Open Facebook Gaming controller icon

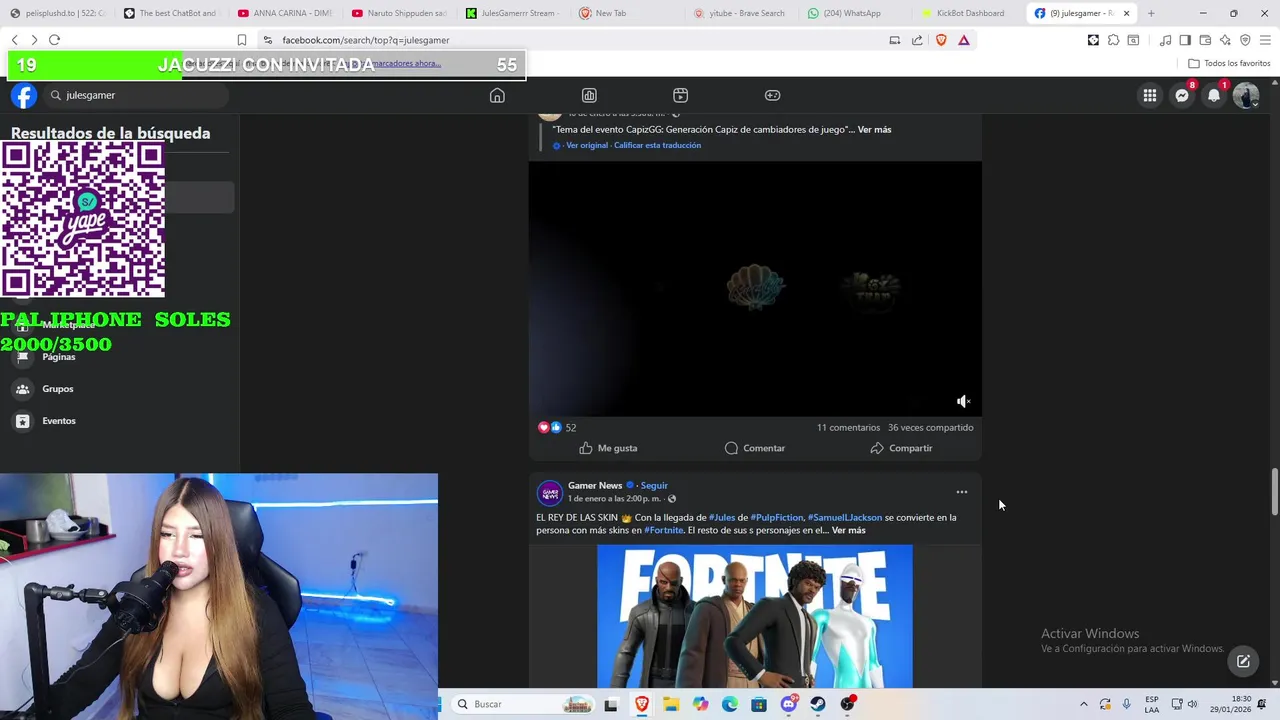click(x=772, y=95)
